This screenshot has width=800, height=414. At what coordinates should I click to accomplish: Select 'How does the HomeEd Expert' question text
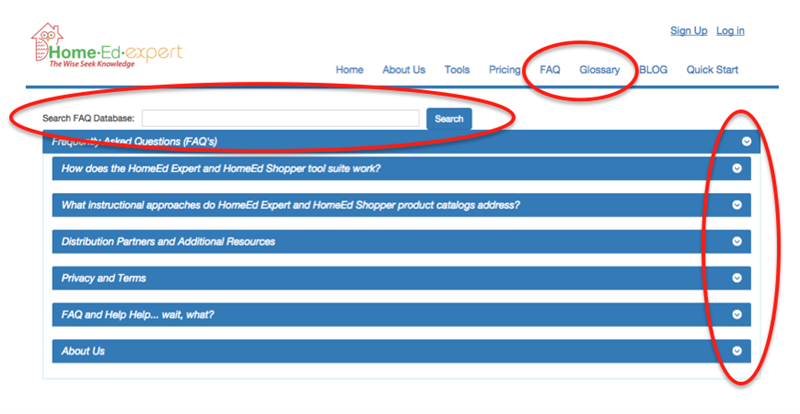point(221,168)
